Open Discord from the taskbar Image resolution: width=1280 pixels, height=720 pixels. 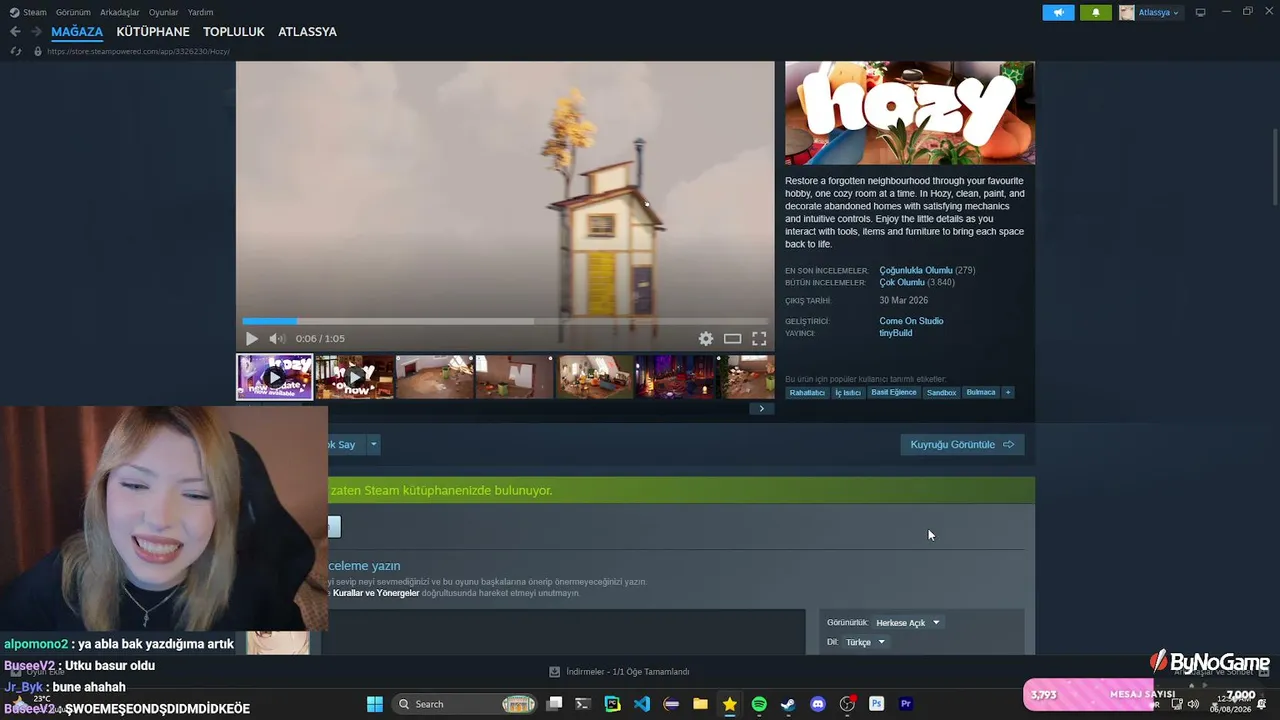click(818, 704)
